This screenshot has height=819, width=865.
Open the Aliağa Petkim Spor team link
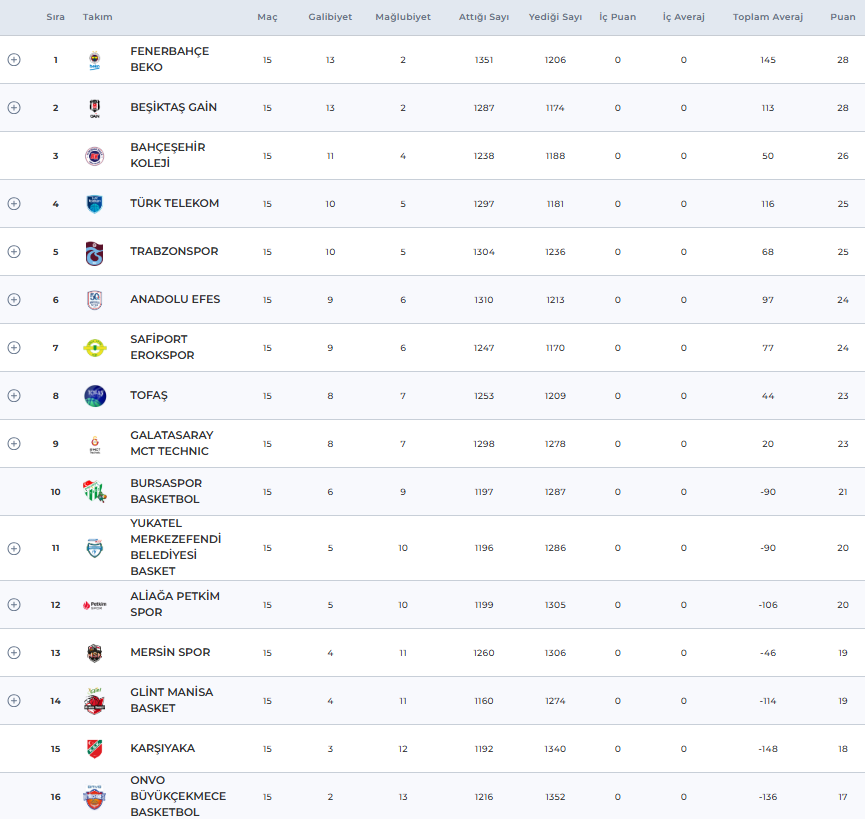click(x=174, y=604)
